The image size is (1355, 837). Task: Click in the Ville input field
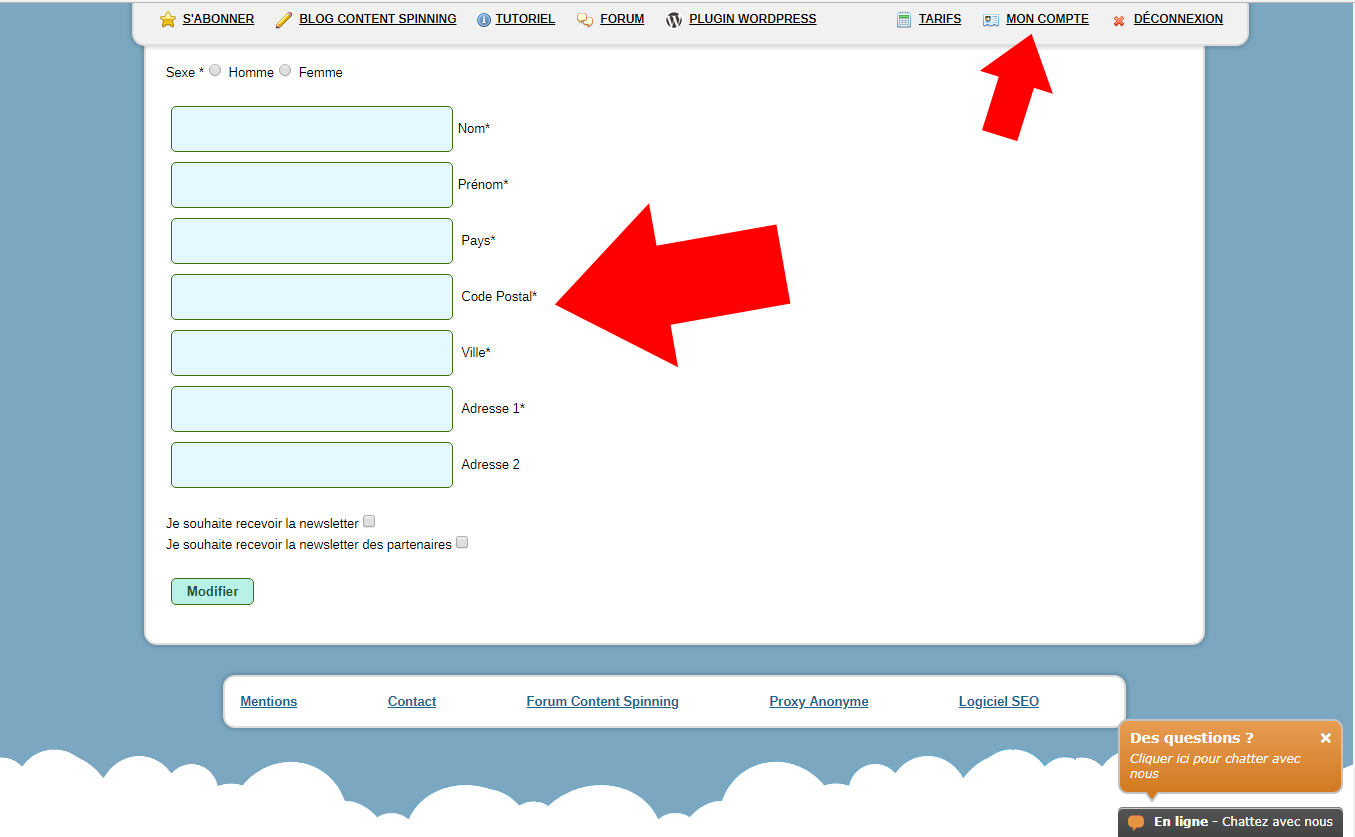point(312,353)
